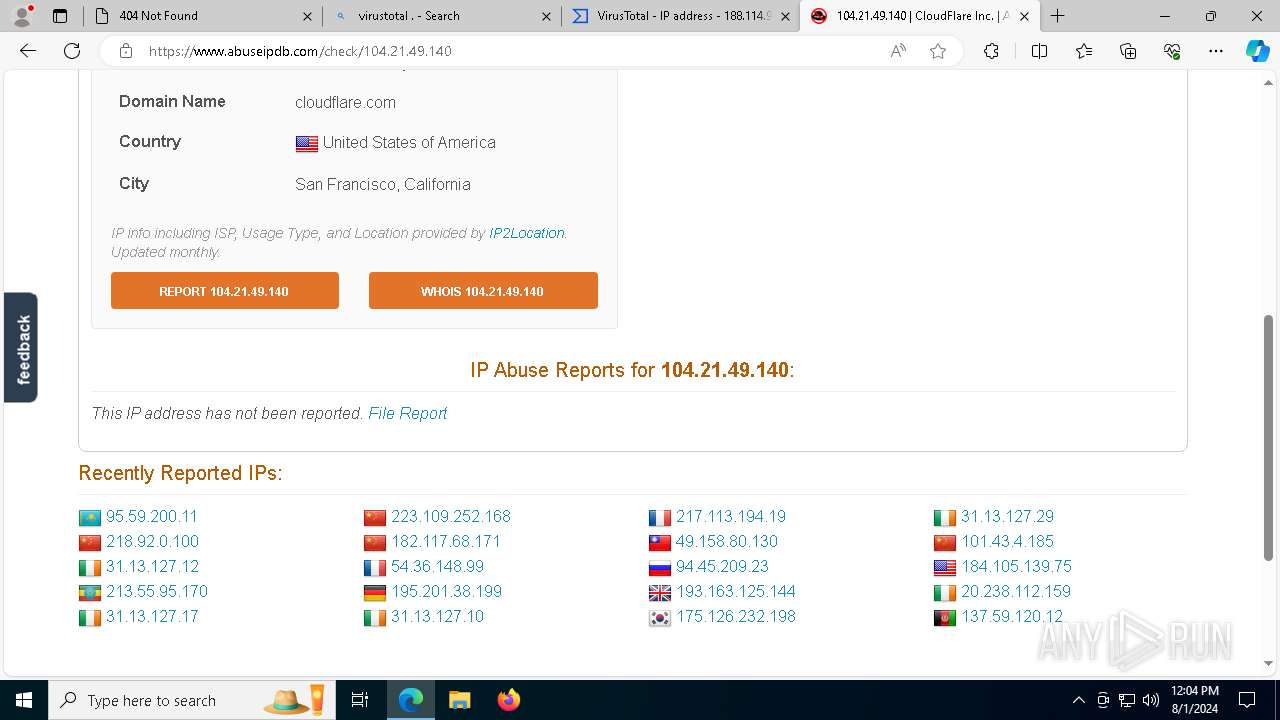The image size is (1280, 720).
Task: Open reported IP 213.55.95.170
Action: coord(157,592)
